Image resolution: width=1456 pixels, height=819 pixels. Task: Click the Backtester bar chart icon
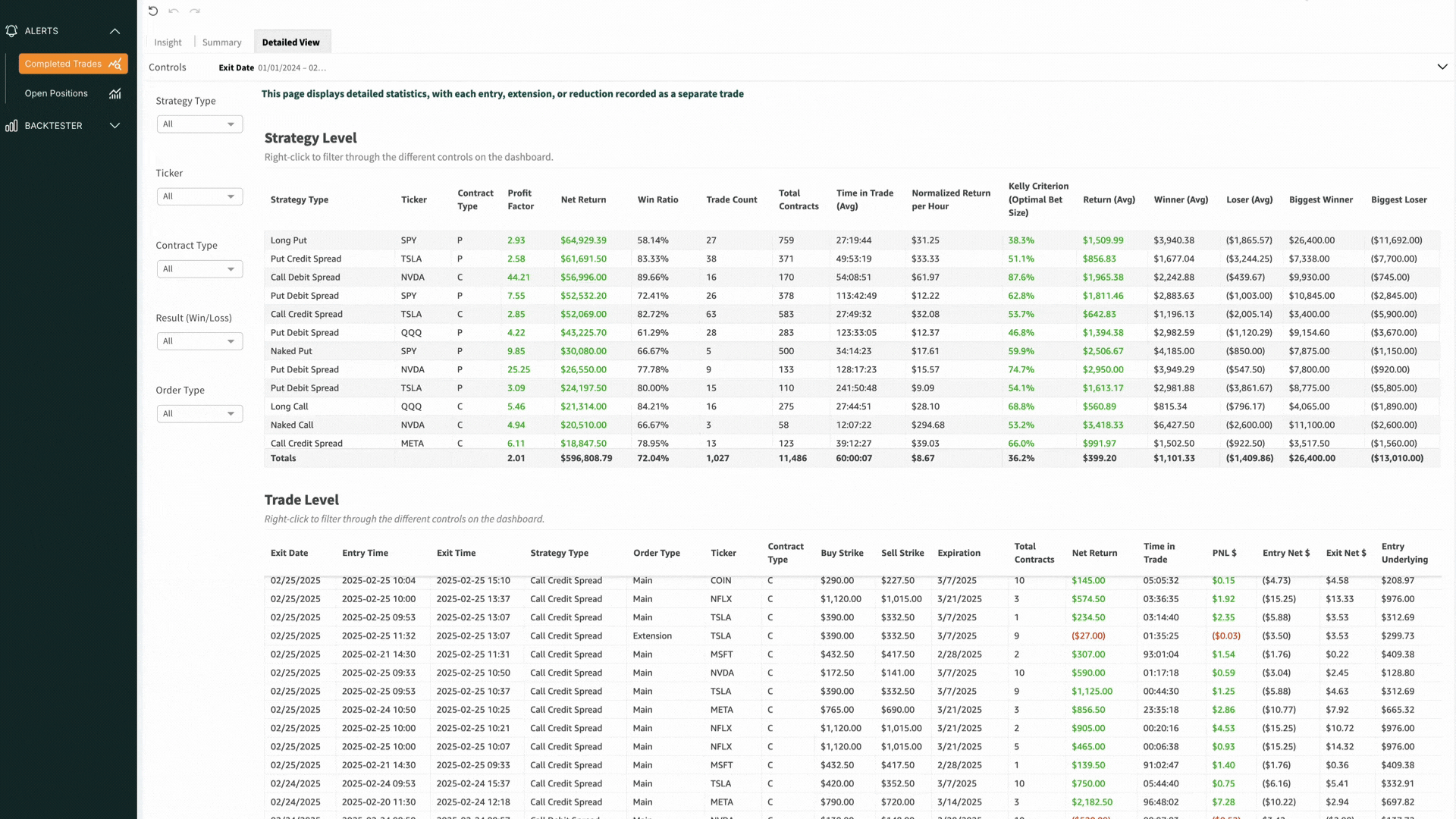tap(11, 126)
